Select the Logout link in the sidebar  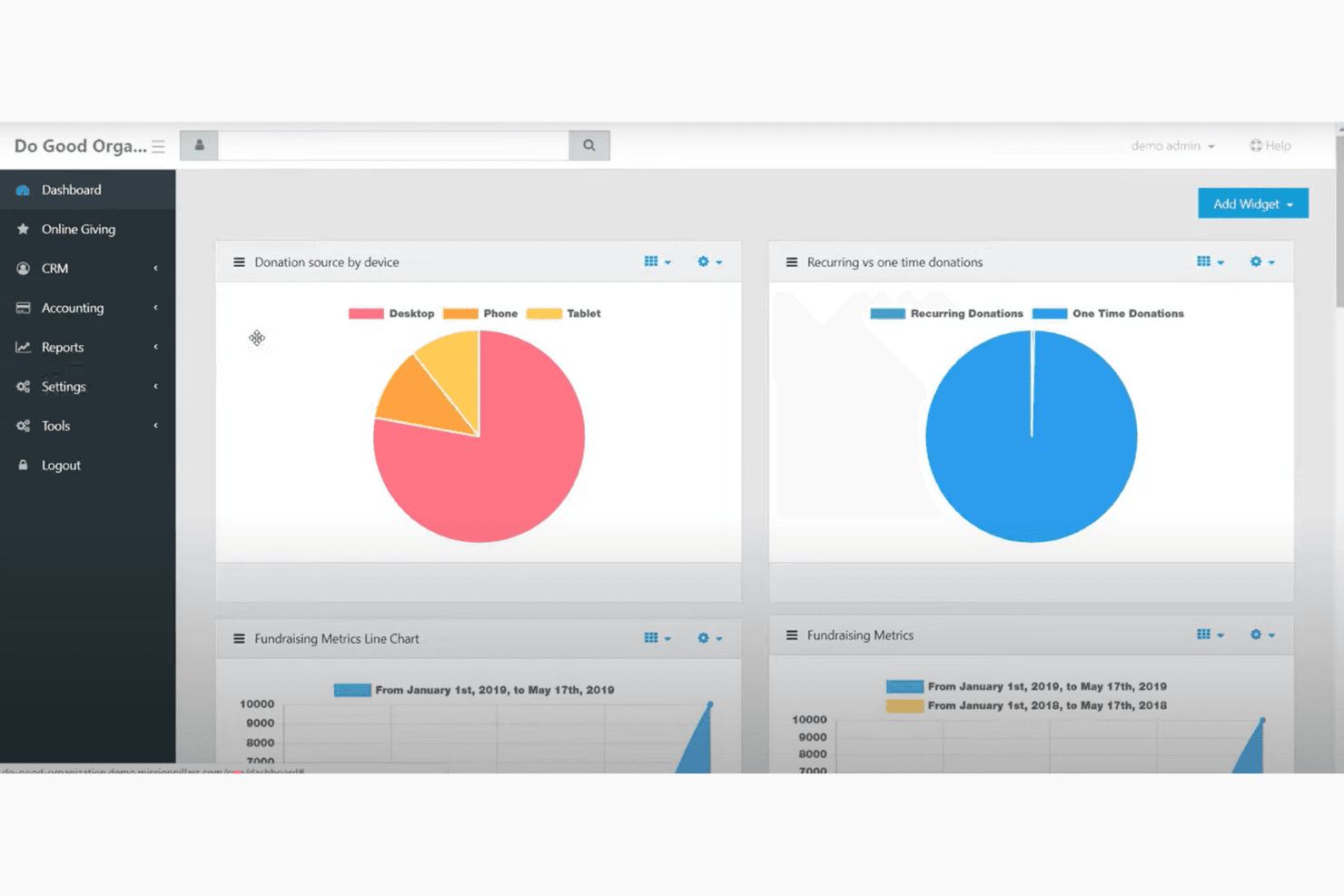tap(88, 465)
